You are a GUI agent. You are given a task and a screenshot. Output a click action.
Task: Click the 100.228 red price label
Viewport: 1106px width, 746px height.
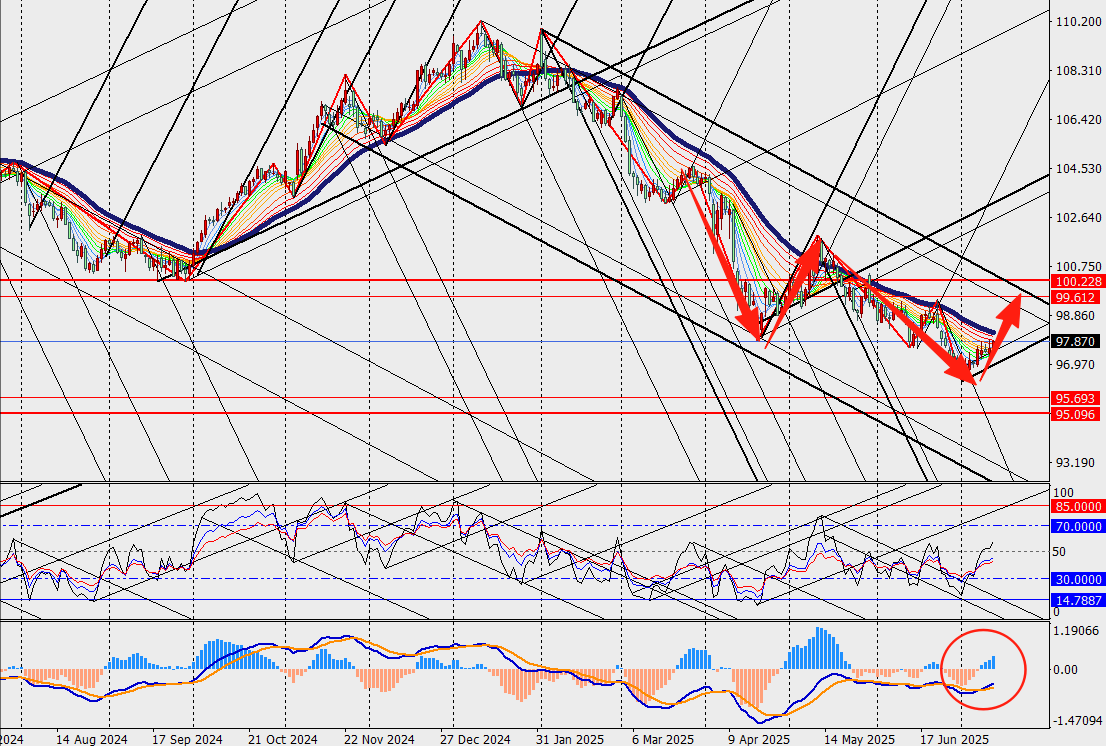[x=1077, y=281]
